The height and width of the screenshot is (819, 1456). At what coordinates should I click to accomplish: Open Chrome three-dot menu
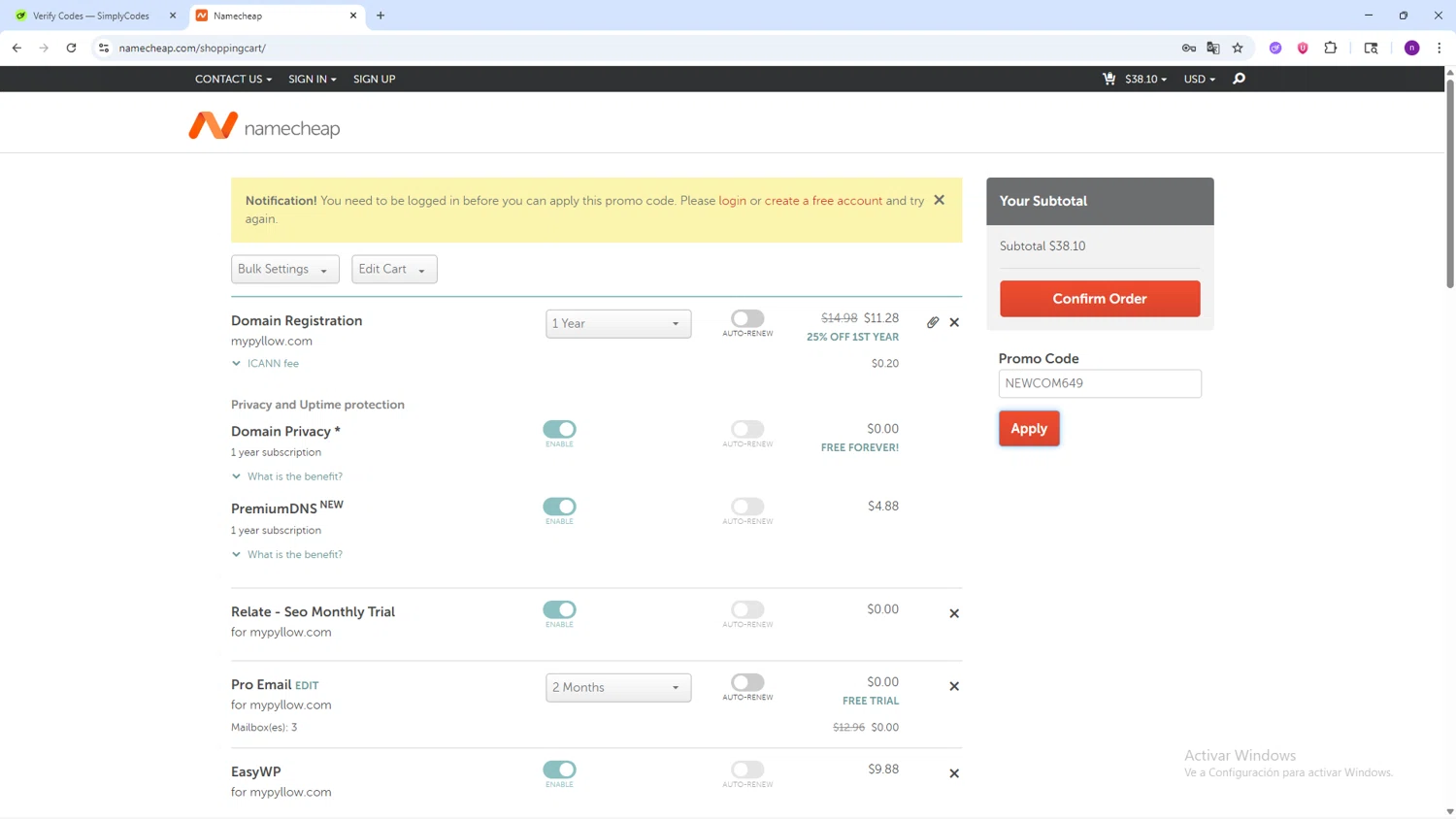coord(1439,48)
